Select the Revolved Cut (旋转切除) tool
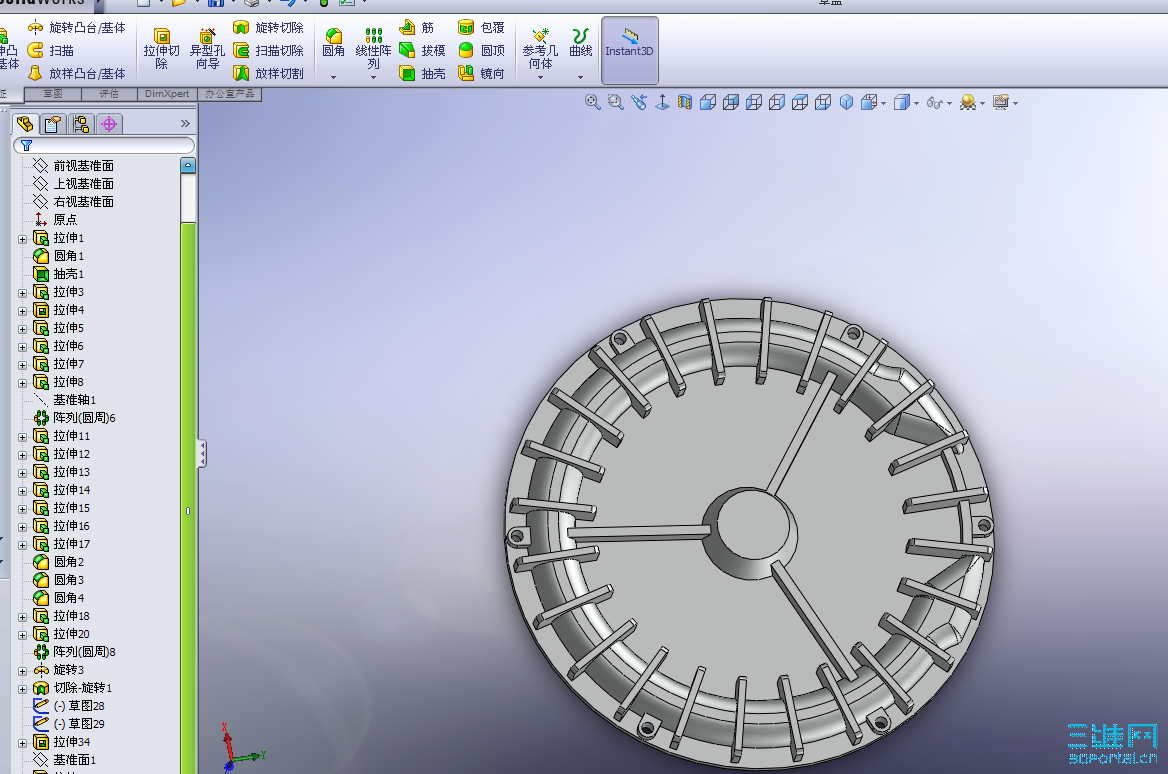 point(268,28)
